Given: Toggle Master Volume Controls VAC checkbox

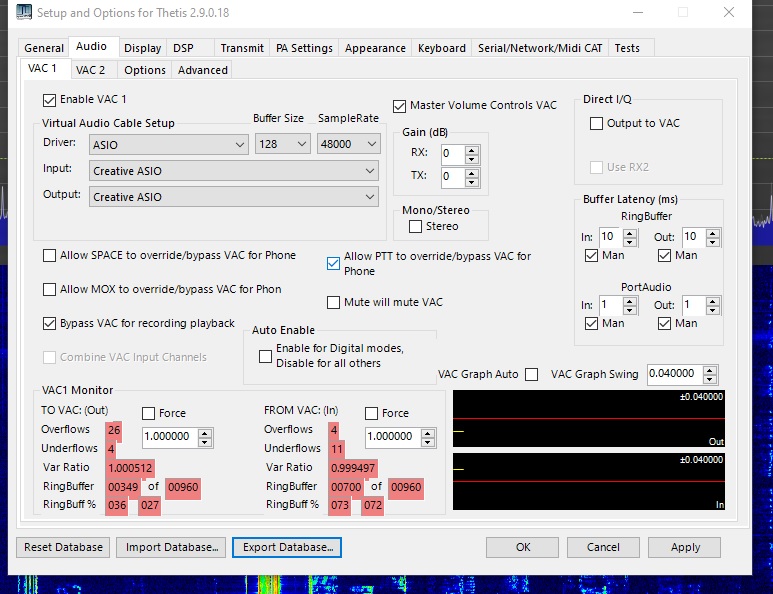Looking at the screenshot, I should [400, 106].
